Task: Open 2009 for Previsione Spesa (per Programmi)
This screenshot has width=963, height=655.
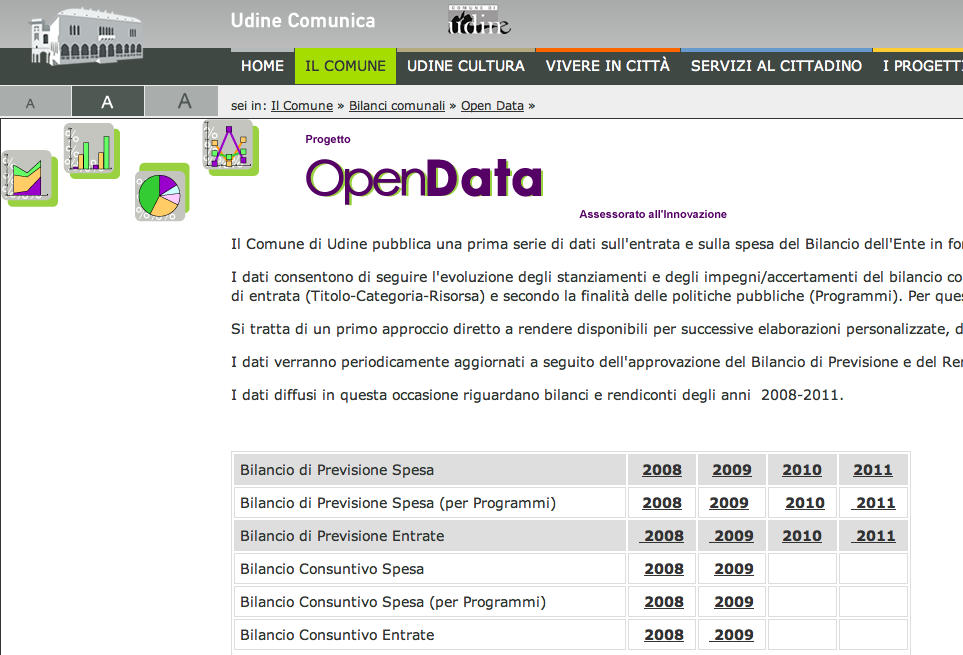Action: pyautogui.click(x=729, y=503)
